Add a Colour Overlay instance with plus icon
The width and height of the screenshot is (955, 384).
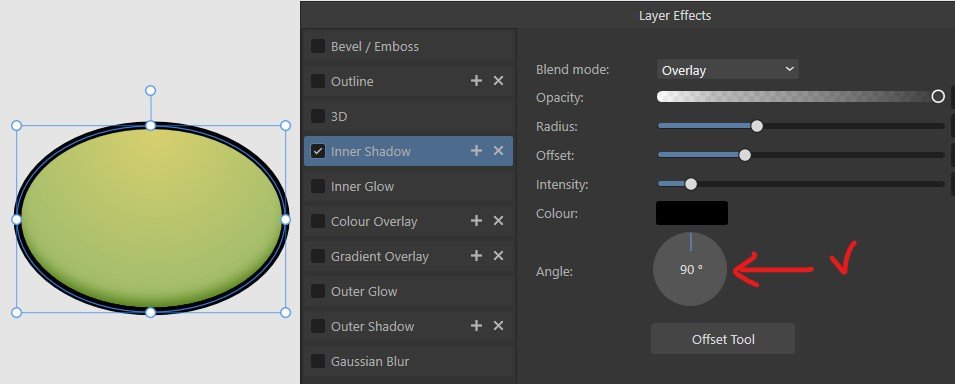tap(476, 221)
